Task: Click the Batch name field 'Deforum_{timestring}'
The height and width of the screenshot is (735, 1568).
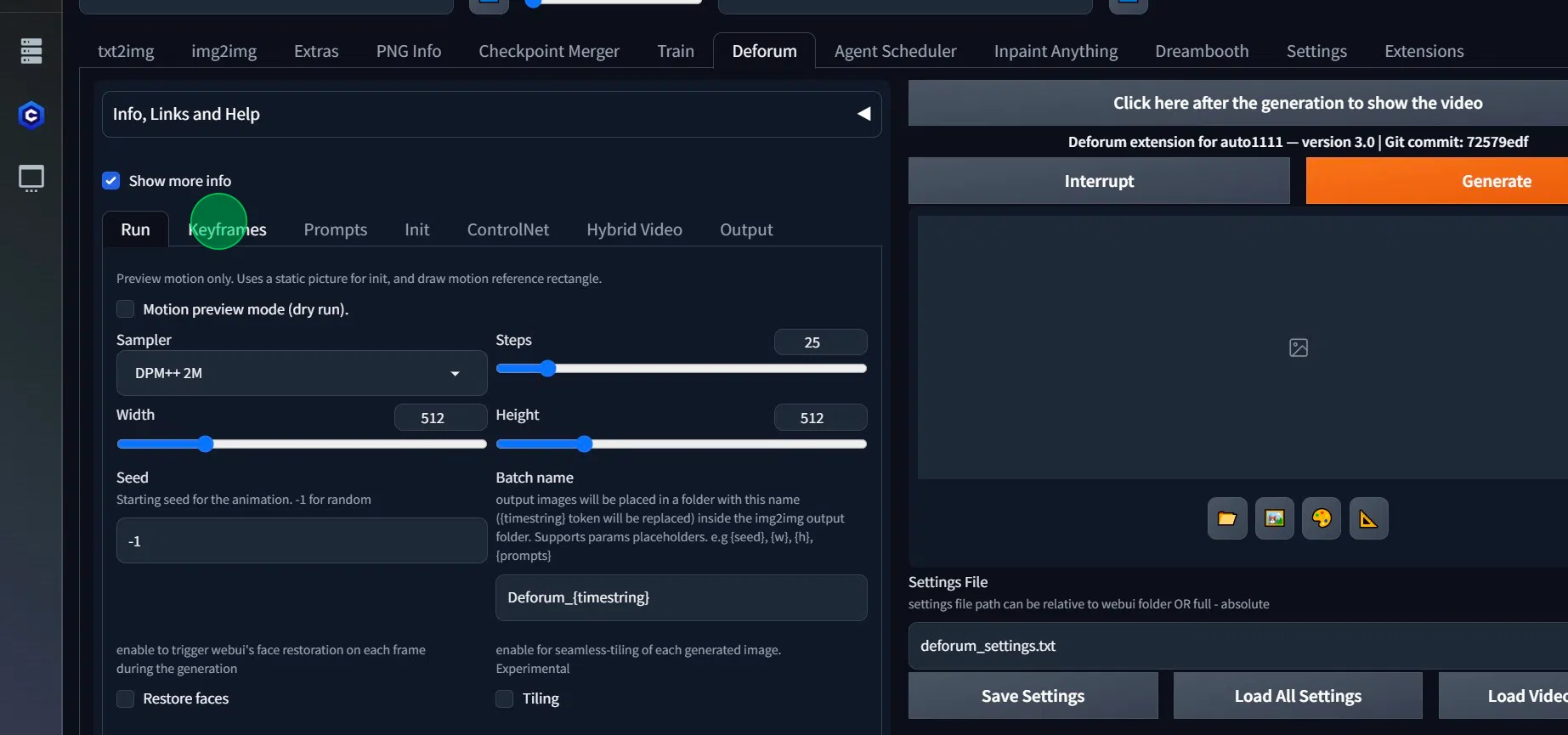Action: [x=682, y=597]
